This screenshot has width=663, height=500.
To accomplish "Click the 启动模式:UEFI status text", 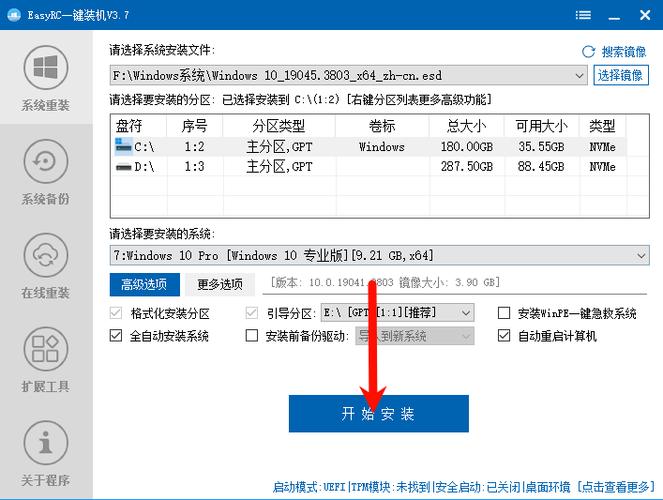I will 310,487.
